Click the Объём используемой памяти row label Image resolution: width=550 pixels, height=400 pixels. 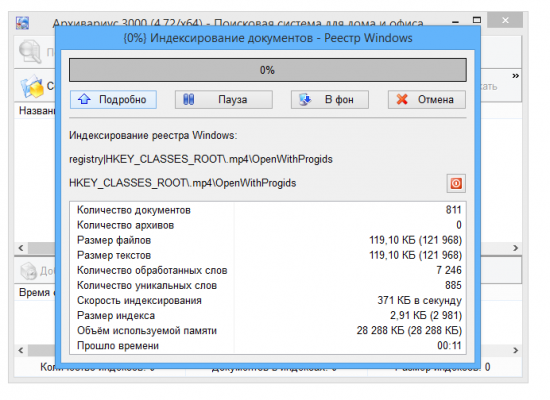[147, 331]
